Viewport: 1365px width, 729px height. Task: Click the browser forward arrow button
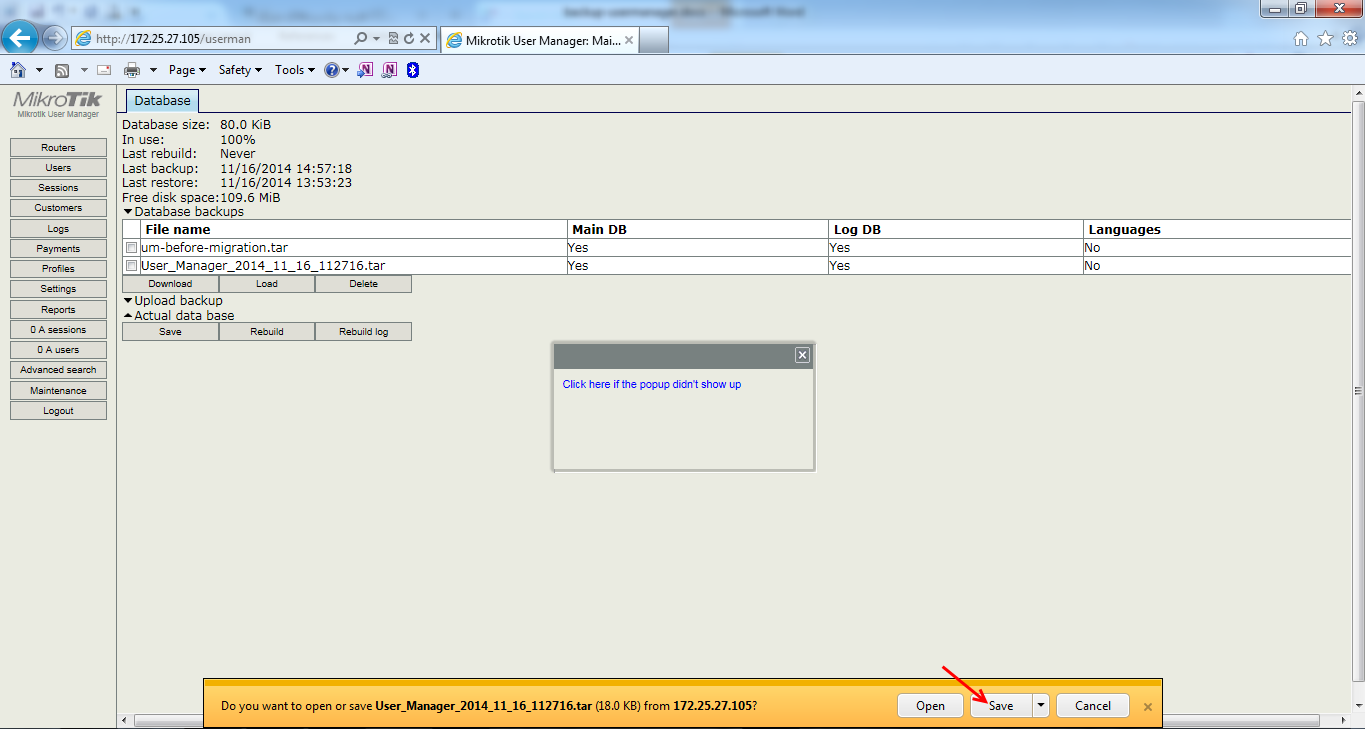click(55, 38)
